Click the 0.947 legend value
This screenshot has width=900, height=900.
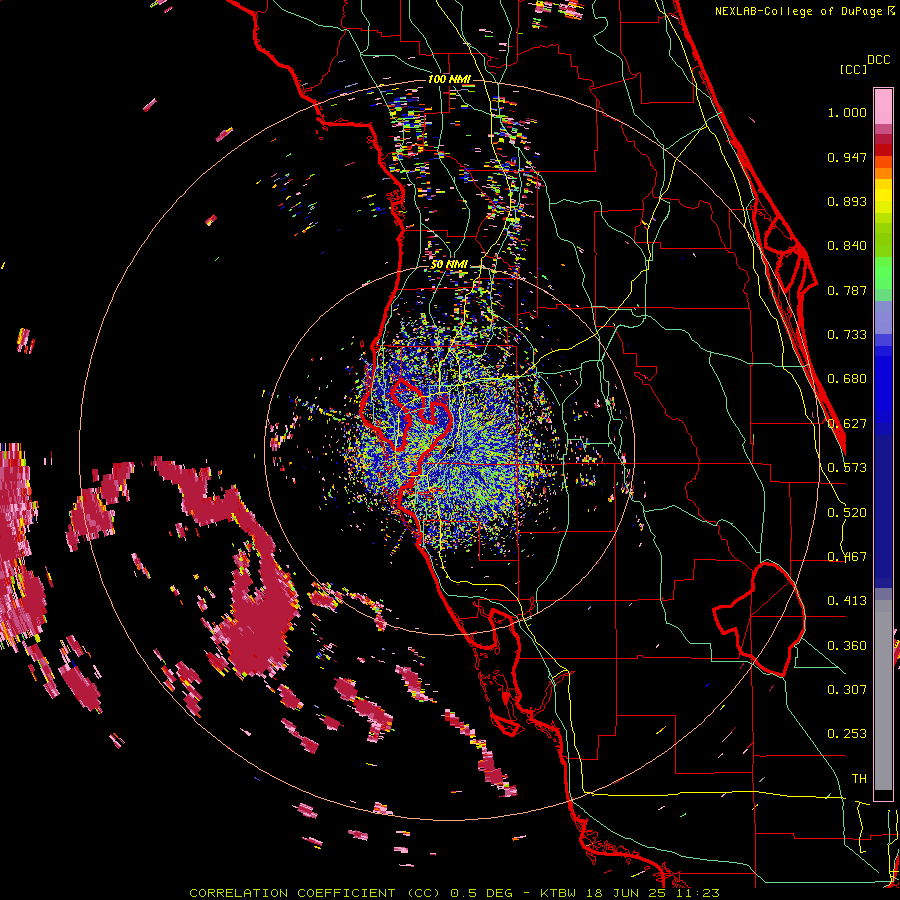coord(847,157)
